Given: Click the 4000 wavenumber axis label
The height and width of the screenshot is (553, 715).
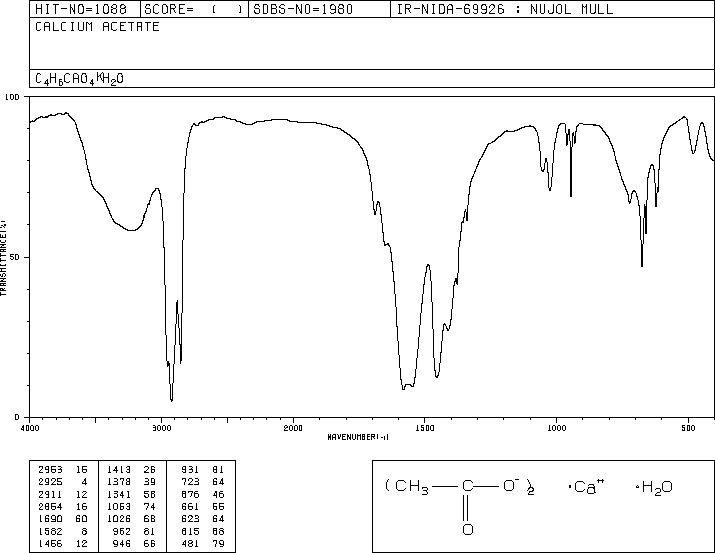Looking at the screenshot, I should [30, 428].
